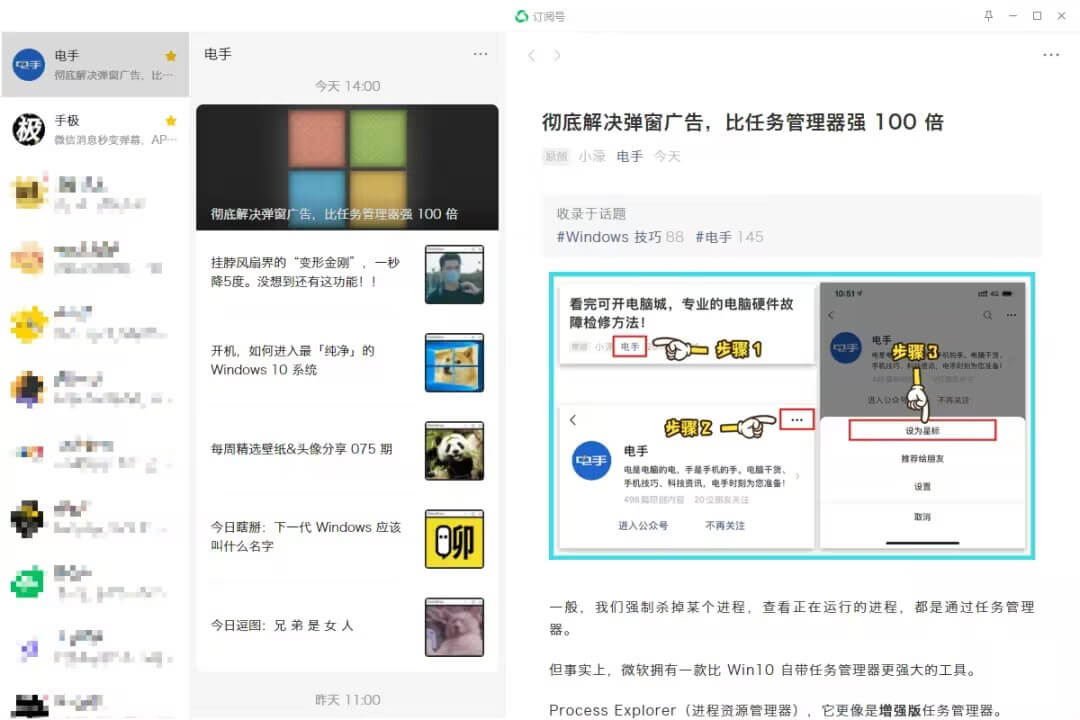Toggle the star beside 电手 subscription

tap(170, 56)
